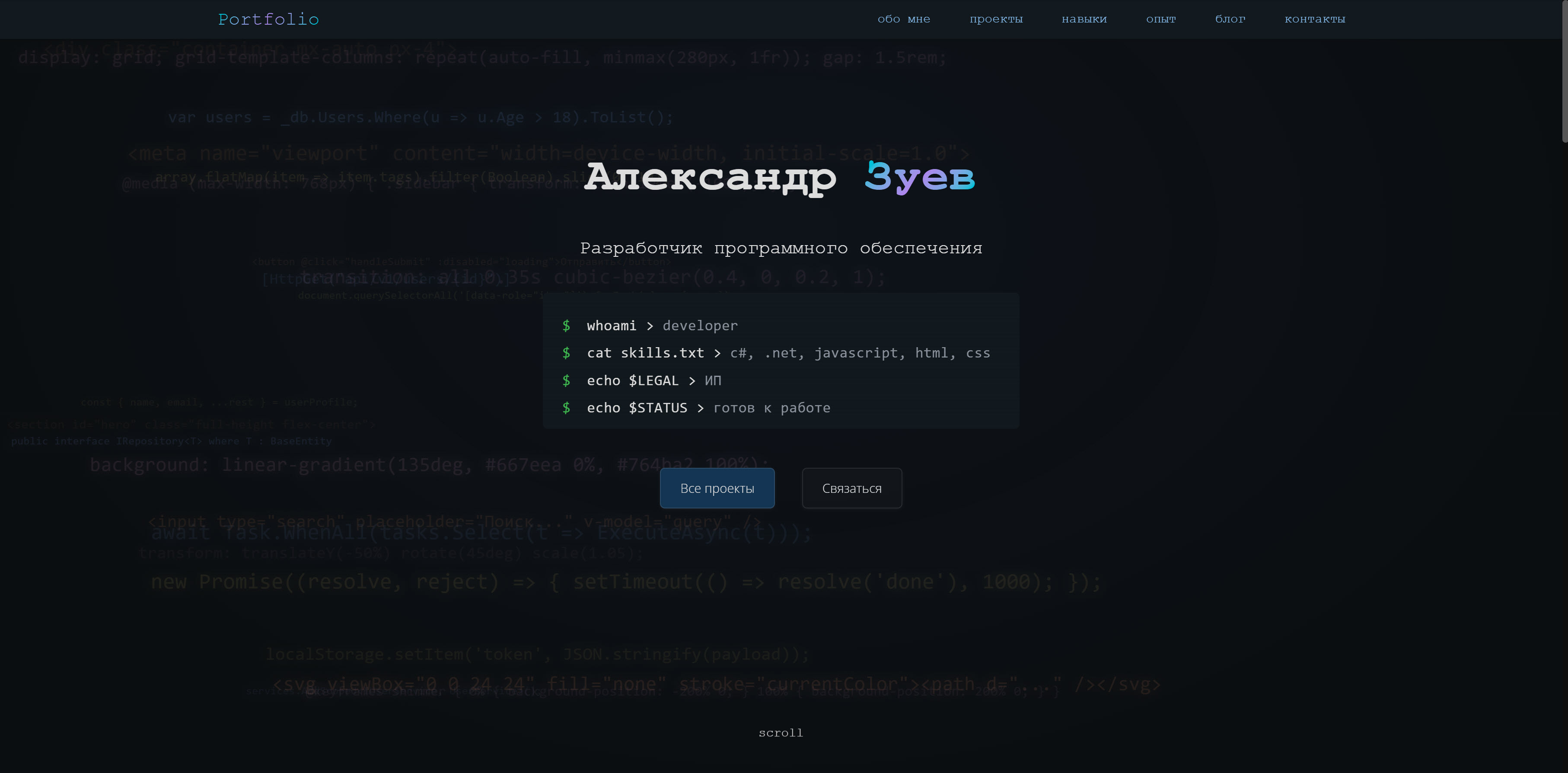Image resolution: width=1568 pixels, height=773 pixels.
Task: Open the 'навыки' nav item
Action: point(1084,19)
